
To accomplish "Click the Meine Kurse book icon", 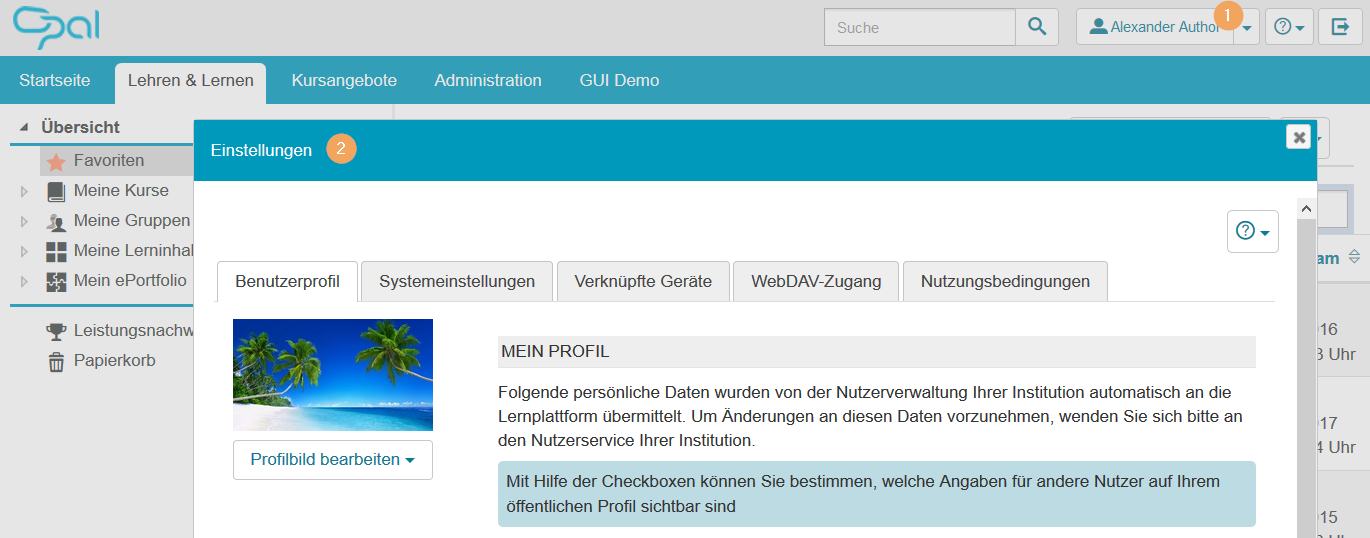I will [x=56, y=191].
